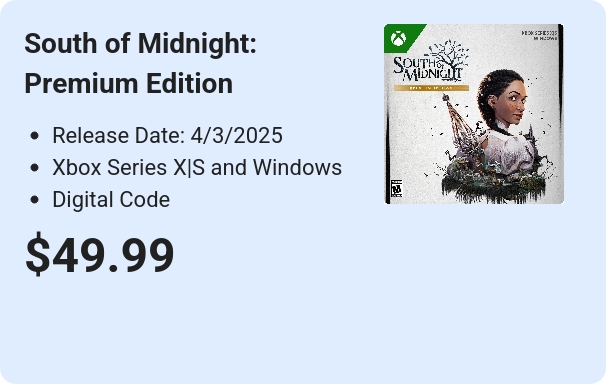Click the Digital Code list item

111,199
